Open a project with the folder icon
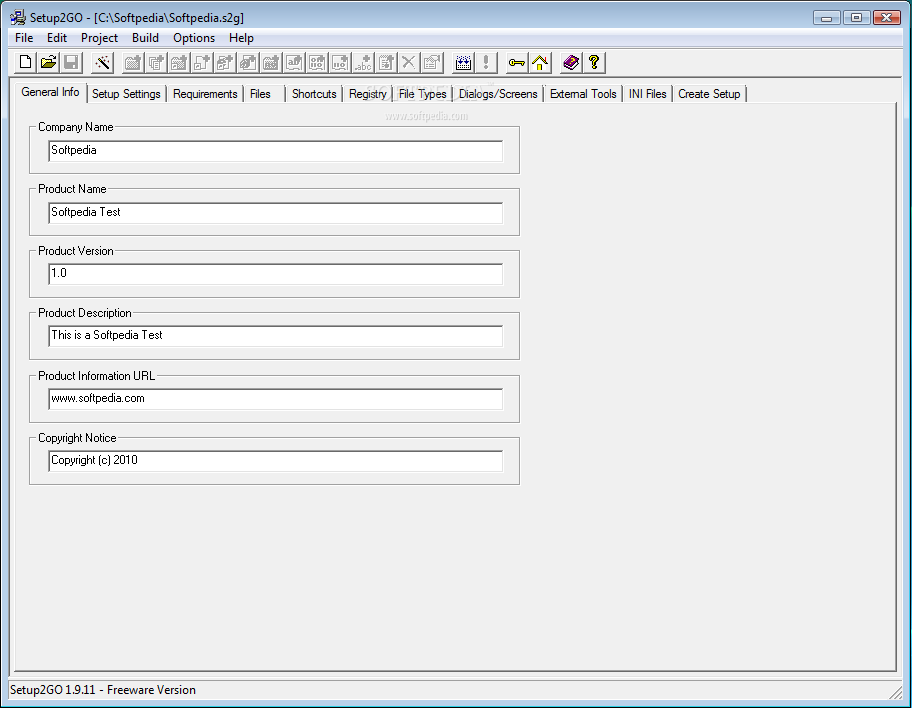 49,62
